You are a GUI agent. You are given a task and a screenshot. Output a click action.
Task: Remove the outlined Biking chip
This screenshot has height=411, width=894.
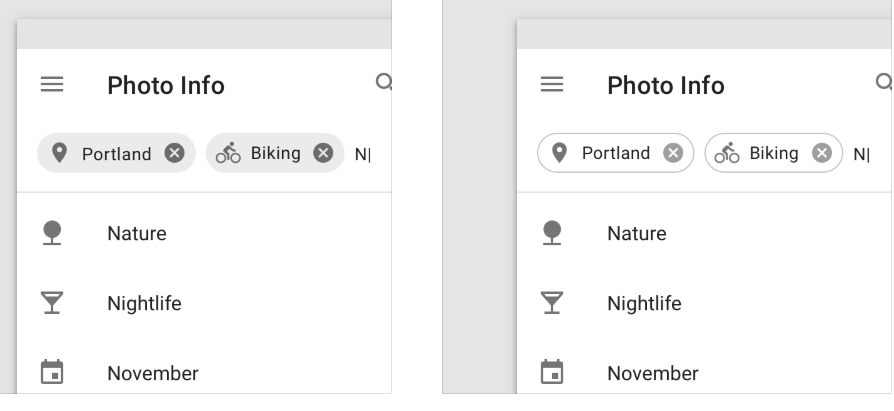822,153
